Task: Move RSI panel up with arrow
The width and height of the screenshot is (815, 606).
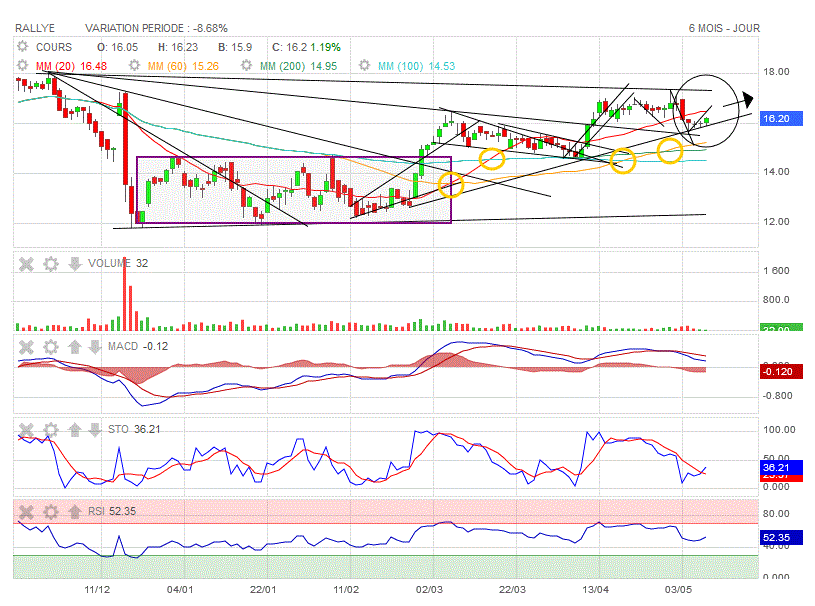Action: tap(74, 512)
